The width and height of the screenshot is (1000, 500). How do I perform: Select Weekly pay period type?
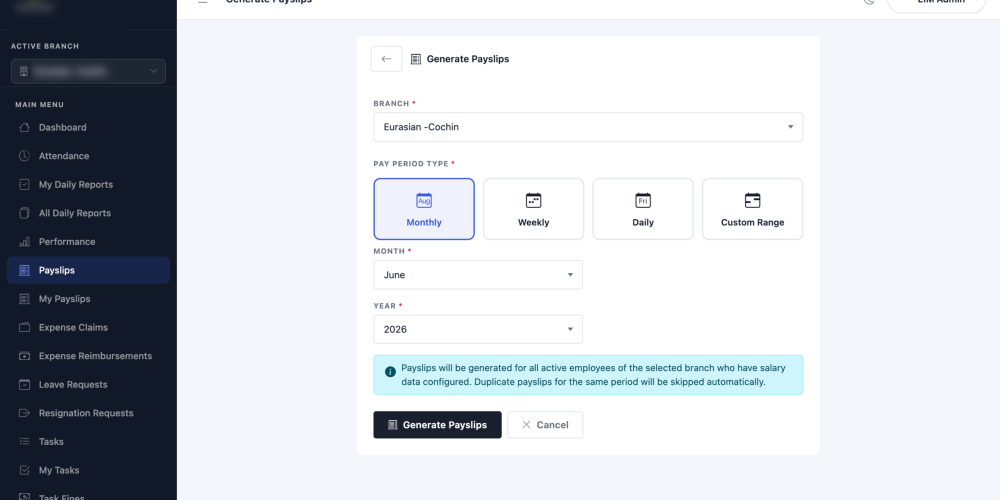(533, 209)
